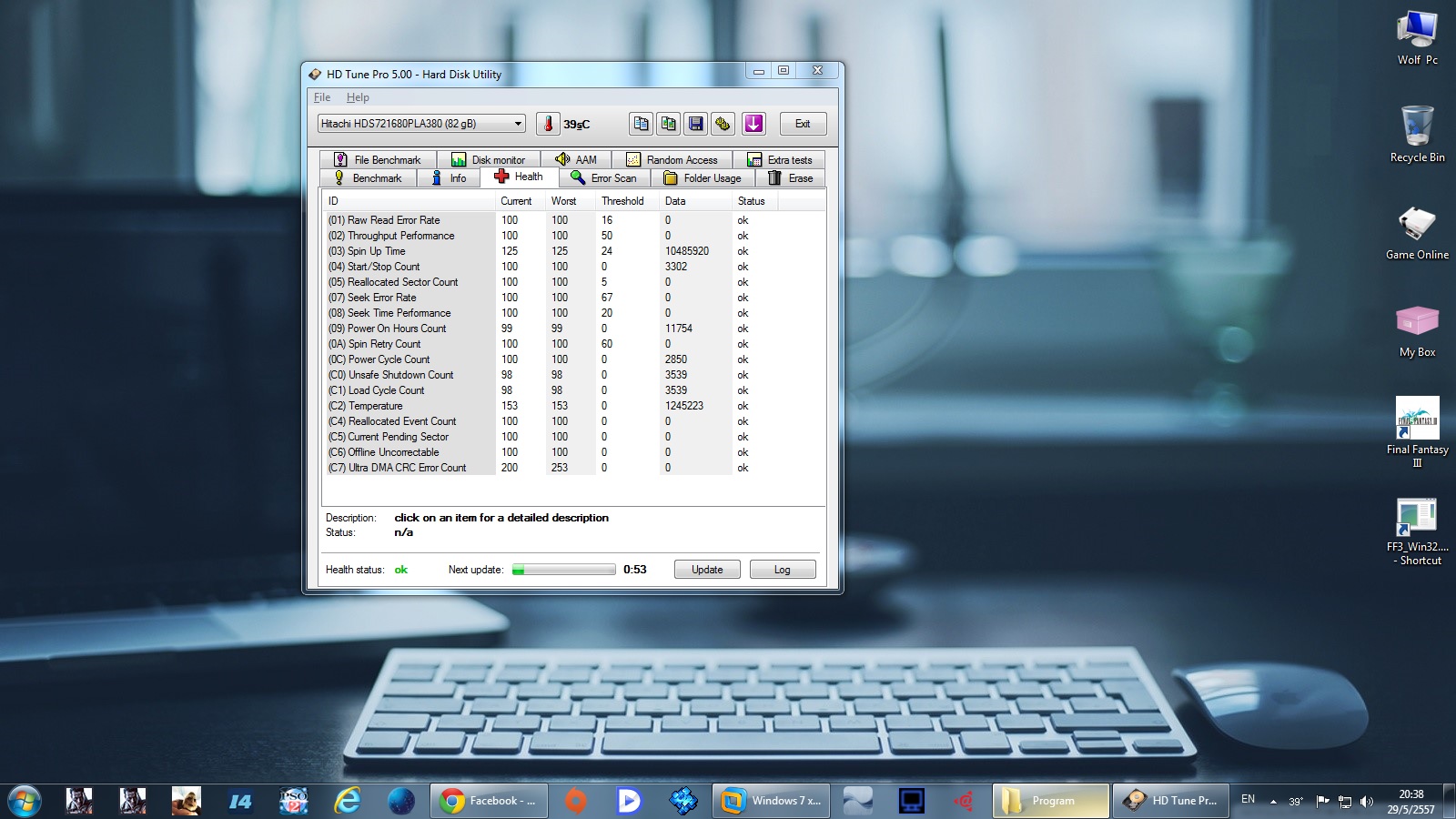
Task: Open the Windows Start menu
Action: 25,802
